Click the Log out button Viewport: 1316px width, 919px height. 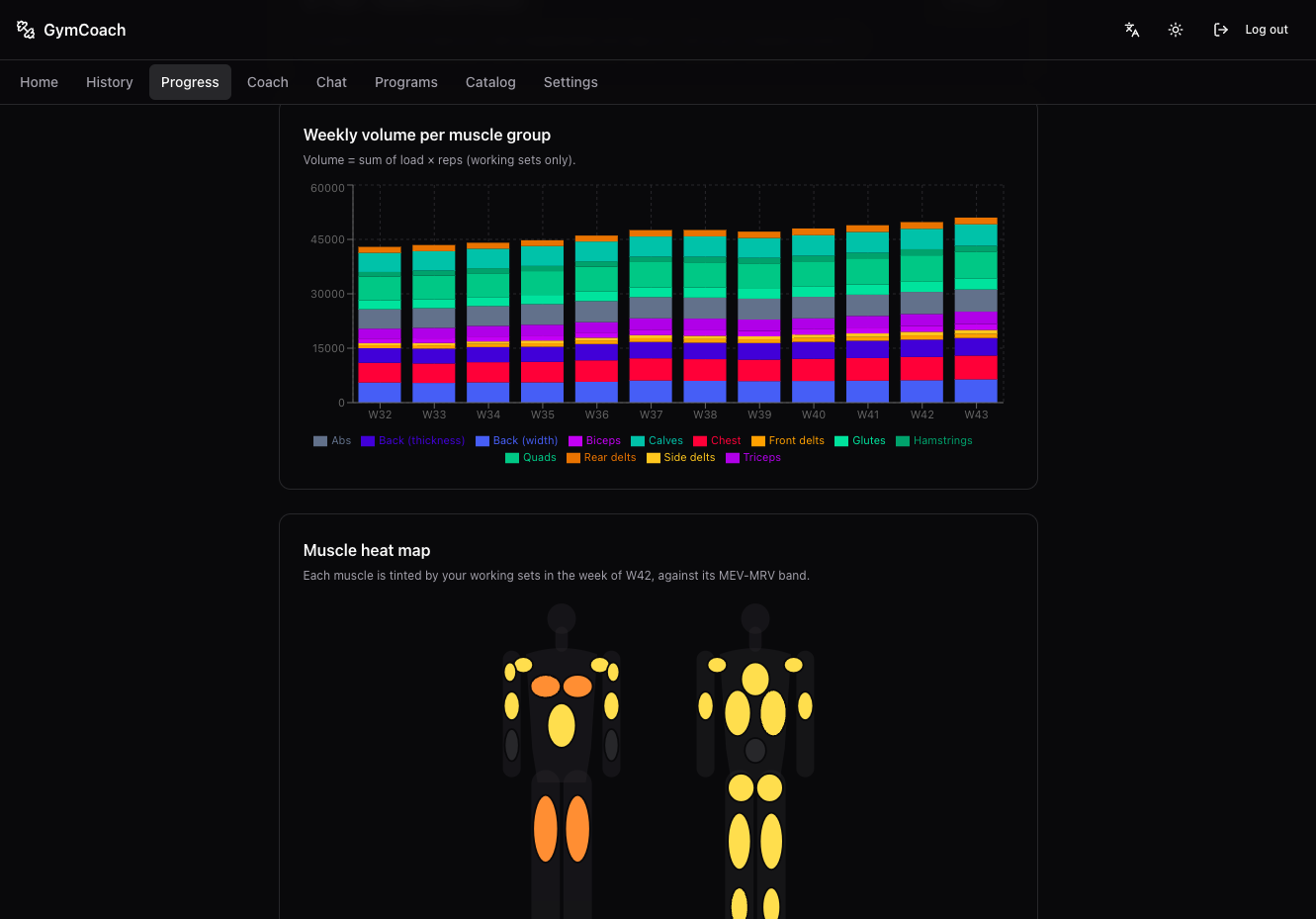pos(1251,30)
